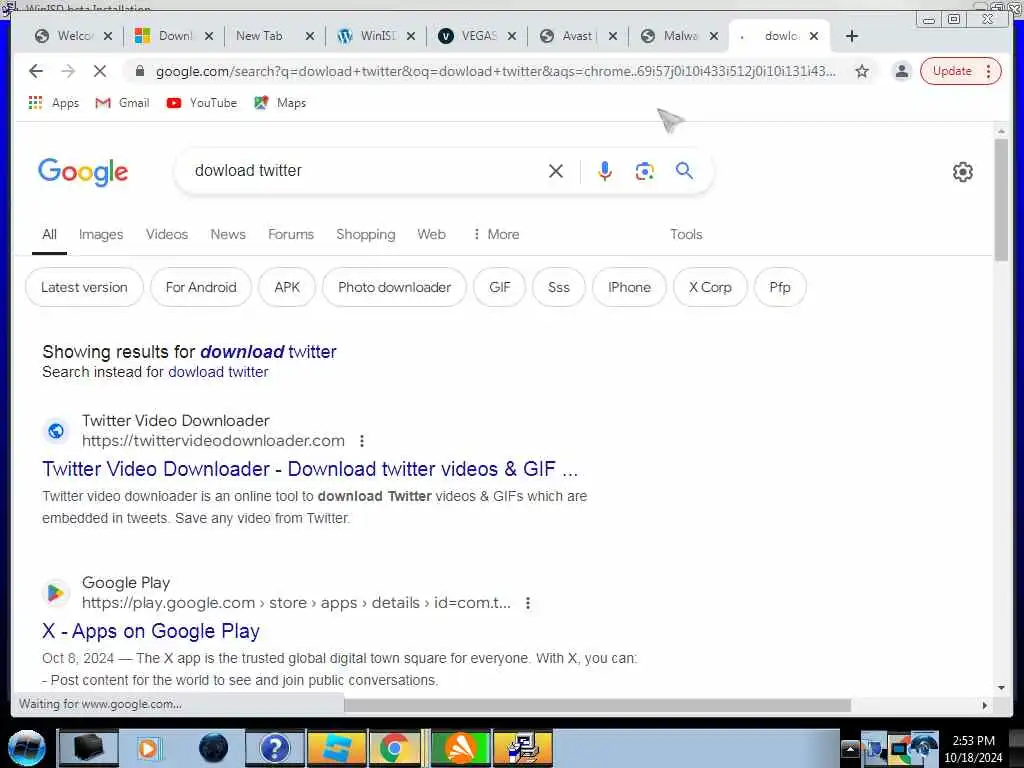Select the 'For Android' suggestion chip
The height and width of the screenshot is (768, 1024).
pos(201,287)
